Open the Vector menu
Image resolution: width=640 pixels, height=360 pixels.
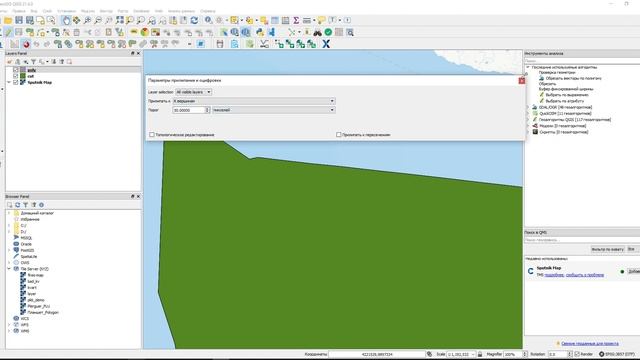coord(106,11)
